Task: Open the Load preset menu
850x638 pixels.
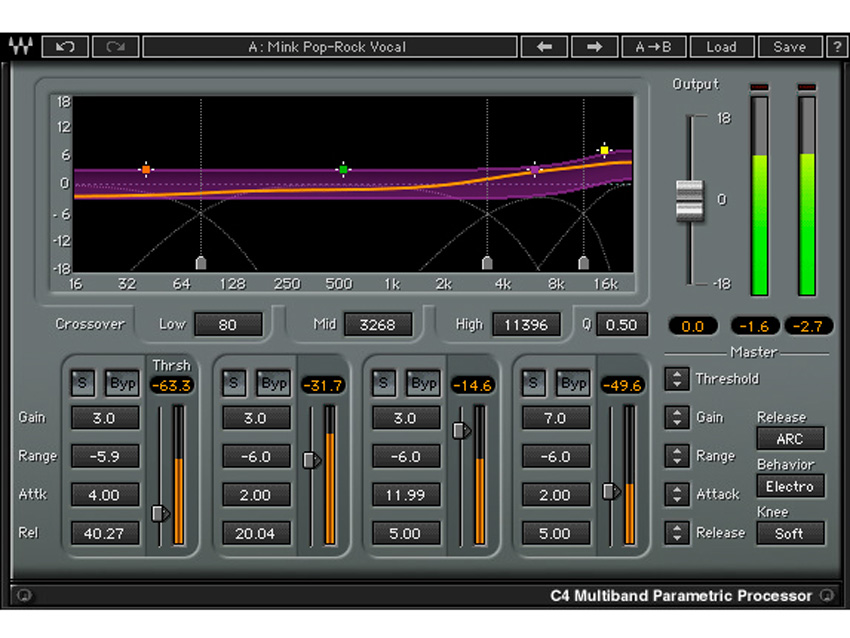Action: [x=722, y=47]
